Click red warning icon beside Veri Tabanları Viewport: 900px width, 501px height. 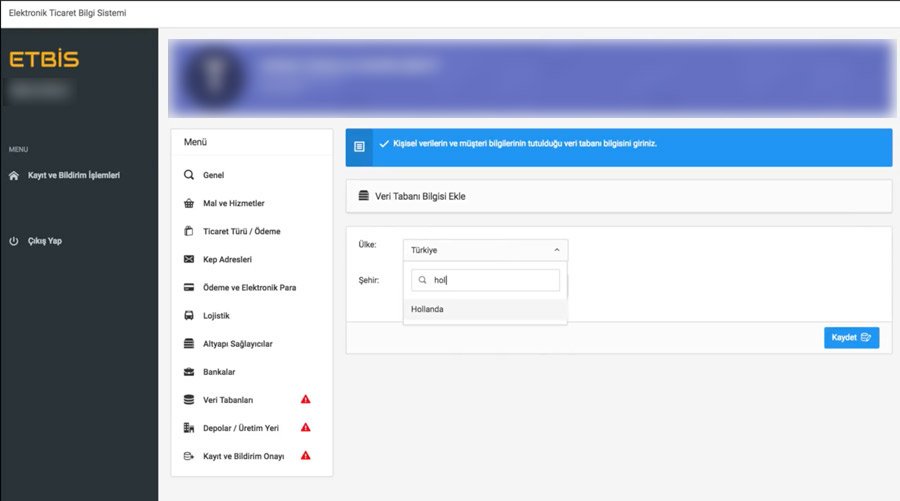tap(305, 399)
